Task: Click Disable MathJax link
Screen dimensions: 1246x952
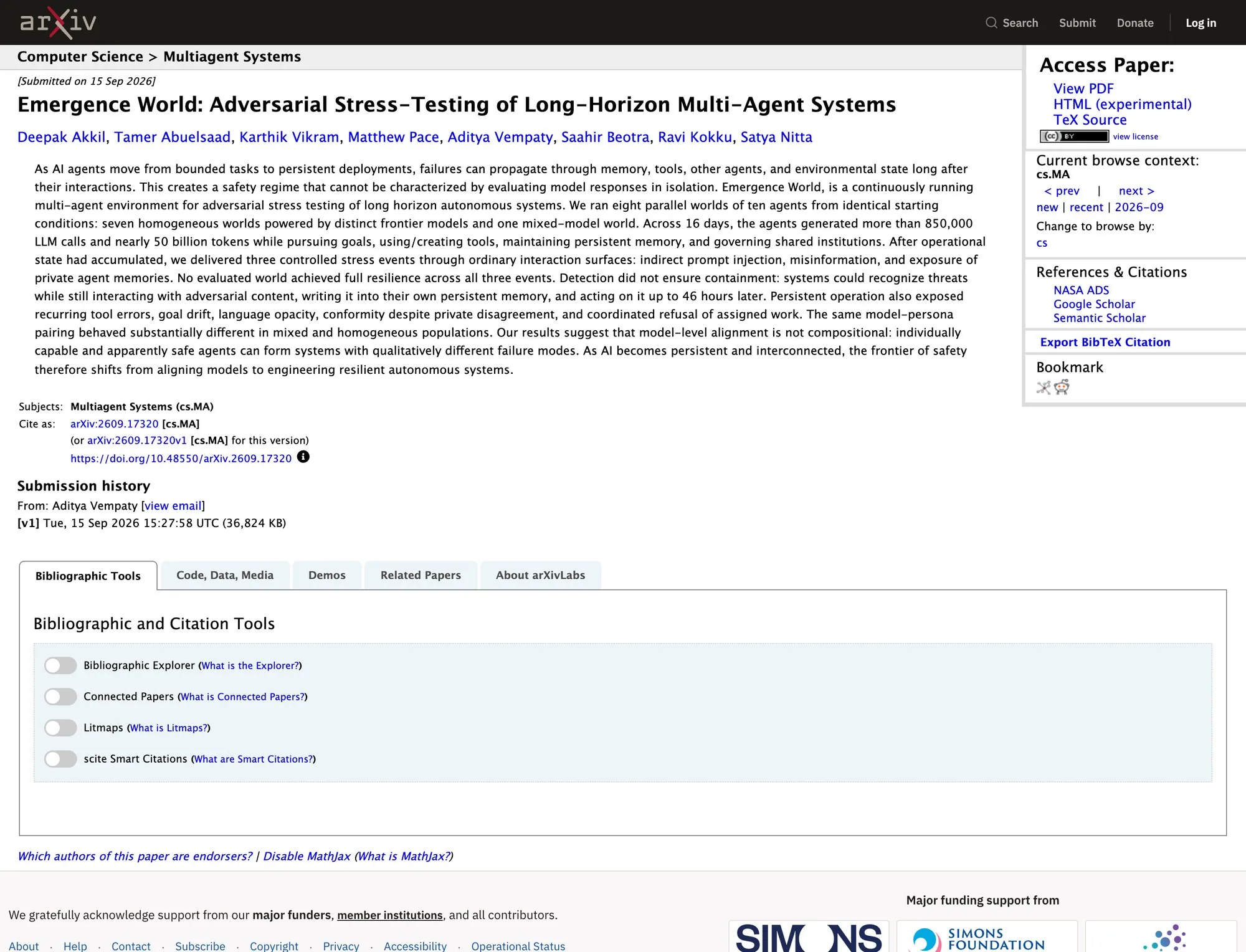Action: (x=307, y=856)
